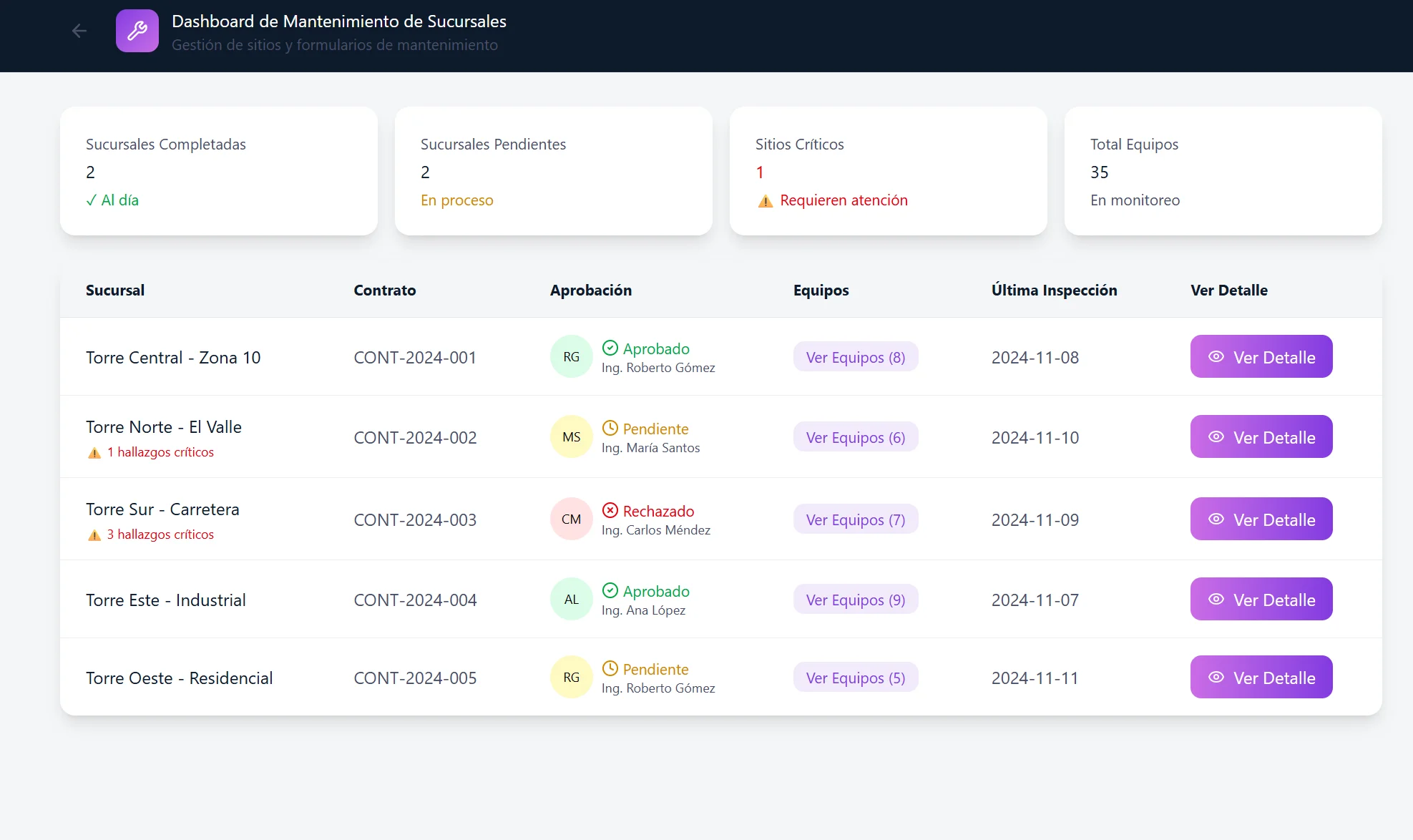
Task: Open Ver Equipos (6) for Torre Norte
Action: (855, 436)
